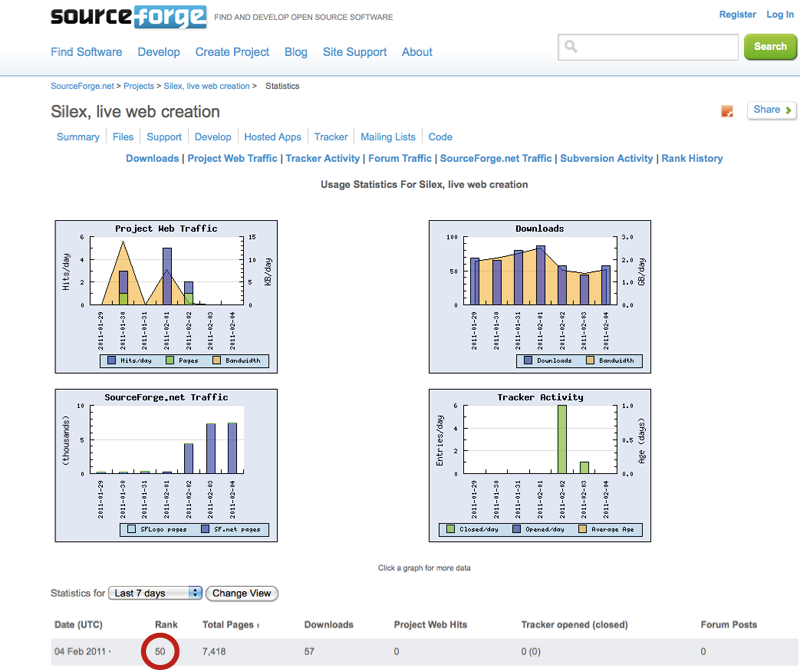This screenshot has height=670, width=800.
Task: Open the Downloads statistics link
Action: coord(153,158)
